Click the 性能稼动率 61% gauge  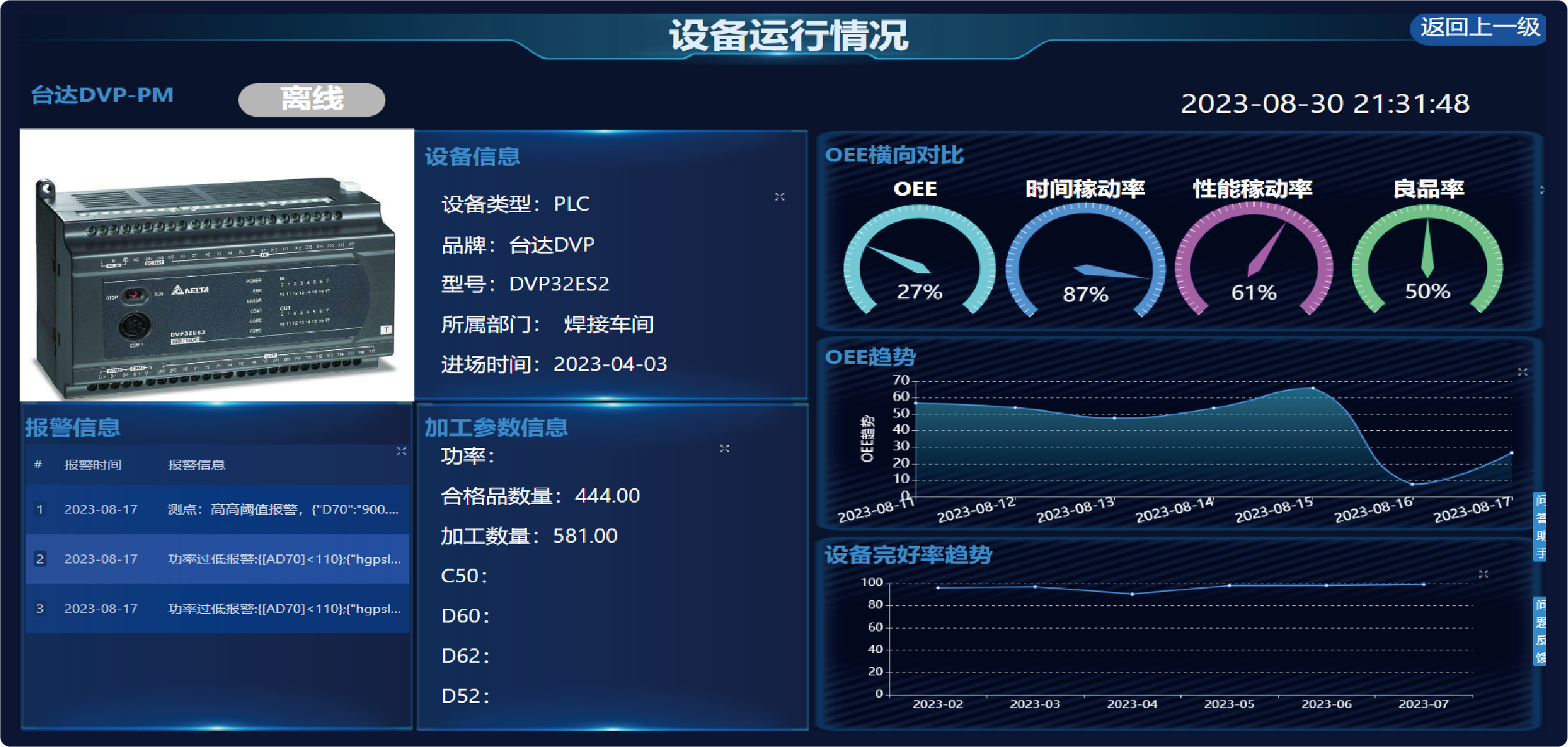tap(1253, 259)
